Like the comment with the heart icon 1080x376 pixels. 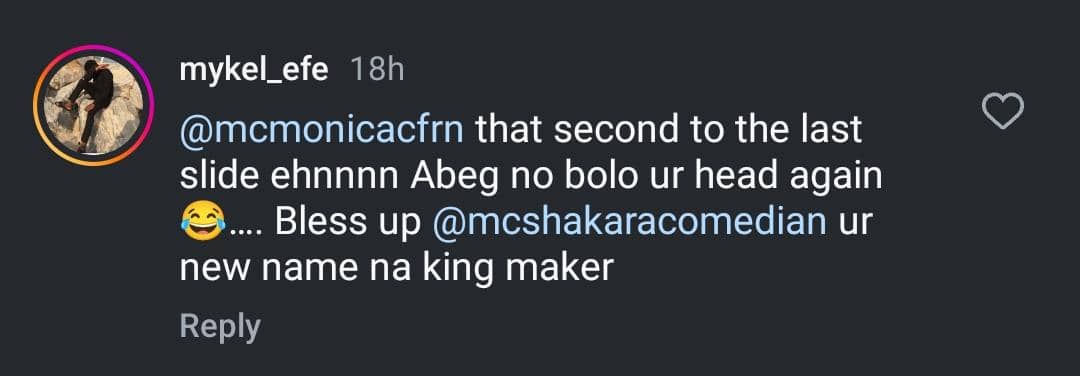1002,112
